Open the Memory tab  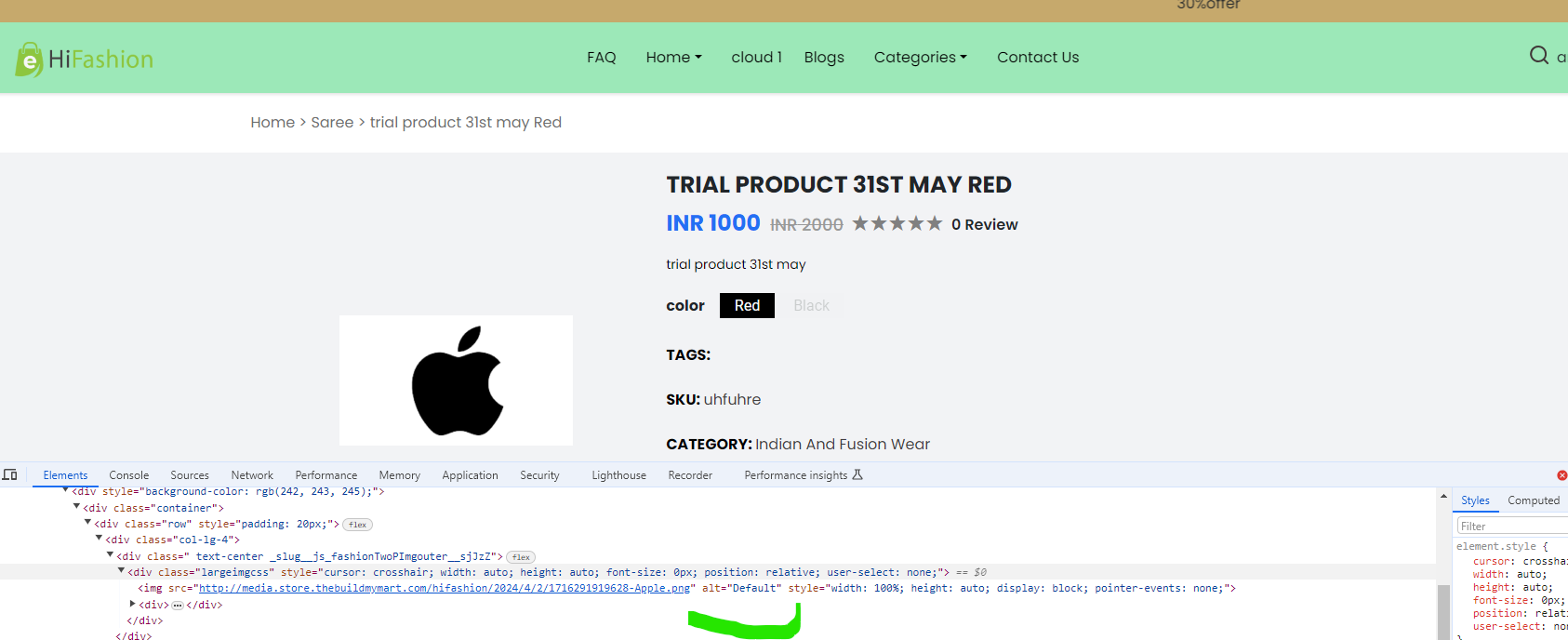400,475
